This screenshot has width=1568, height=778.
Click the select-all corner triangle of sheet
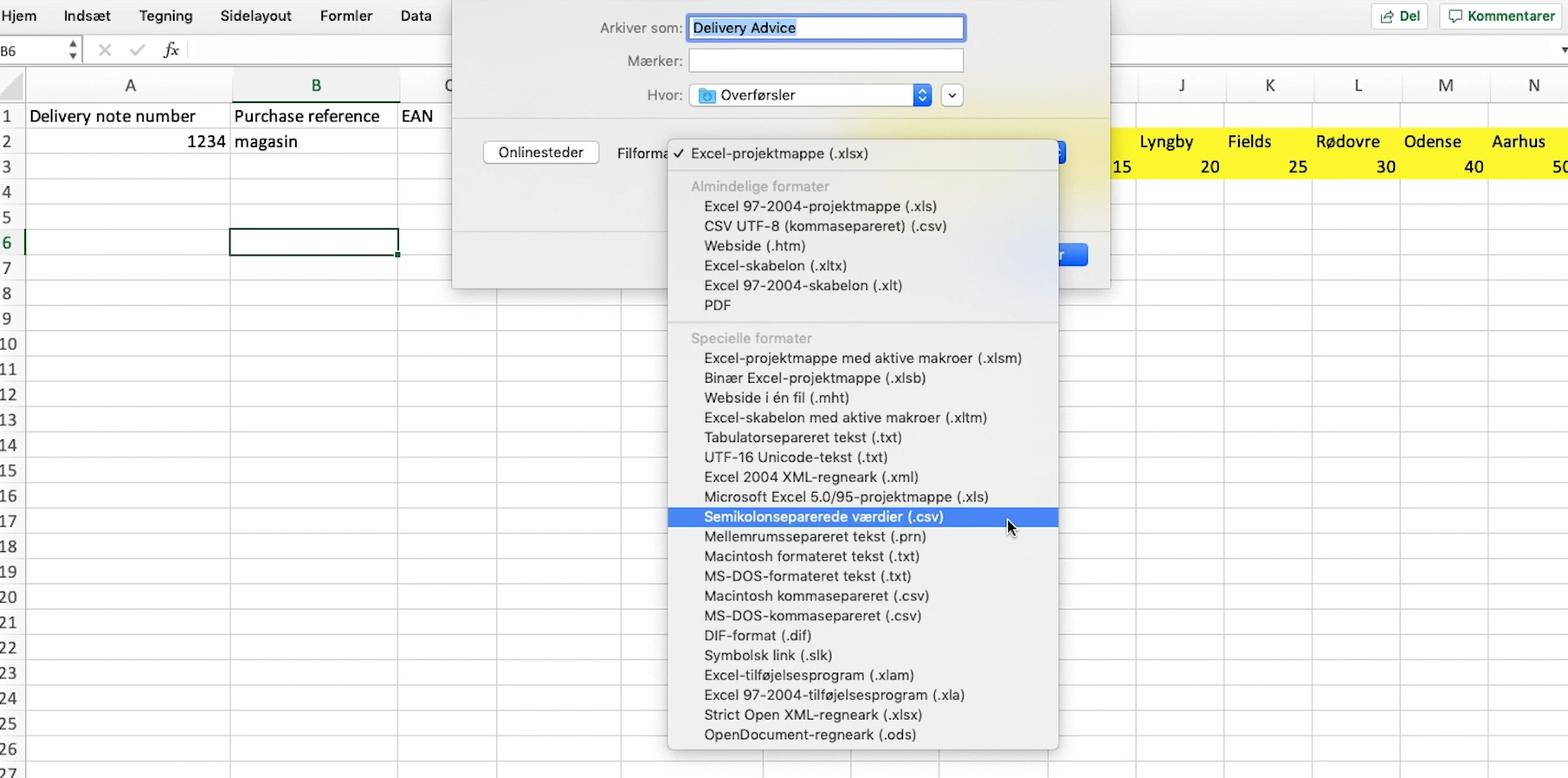click(x=12, y=86)
